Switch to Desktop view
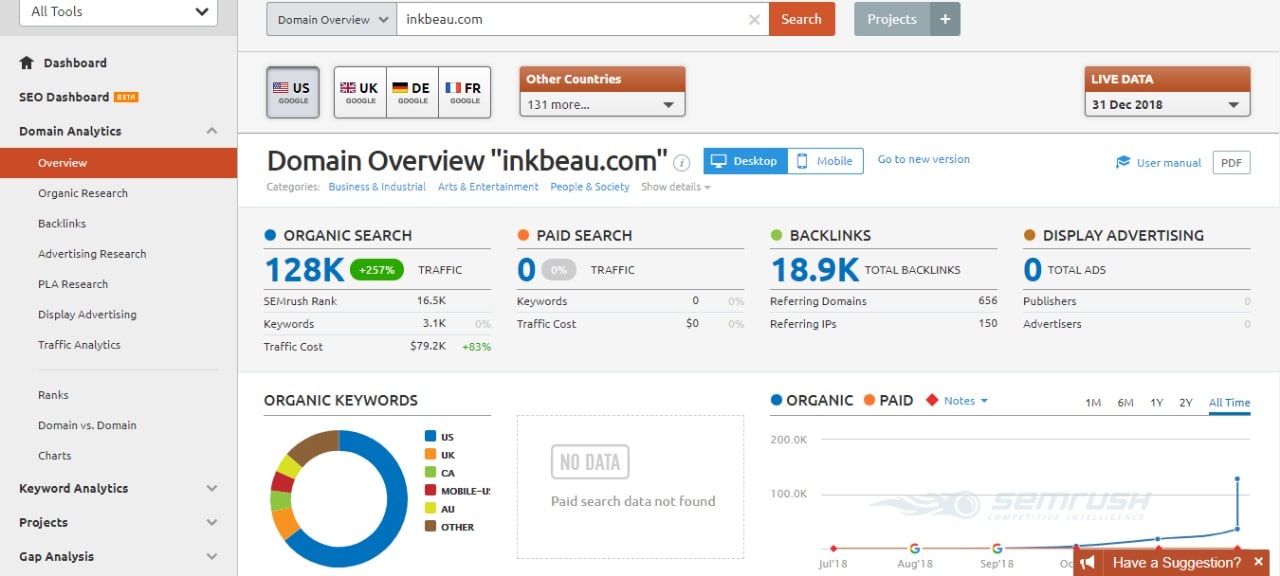 745,161
